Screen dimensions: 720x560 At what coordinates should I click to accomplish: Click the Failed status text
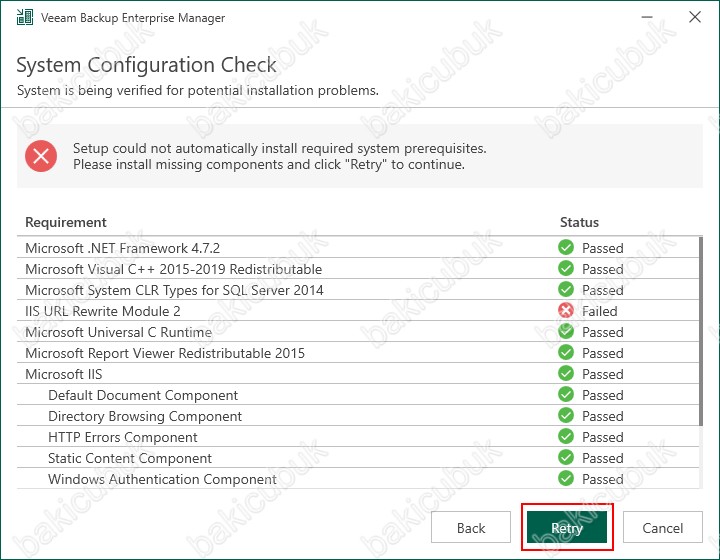(599, 311)
